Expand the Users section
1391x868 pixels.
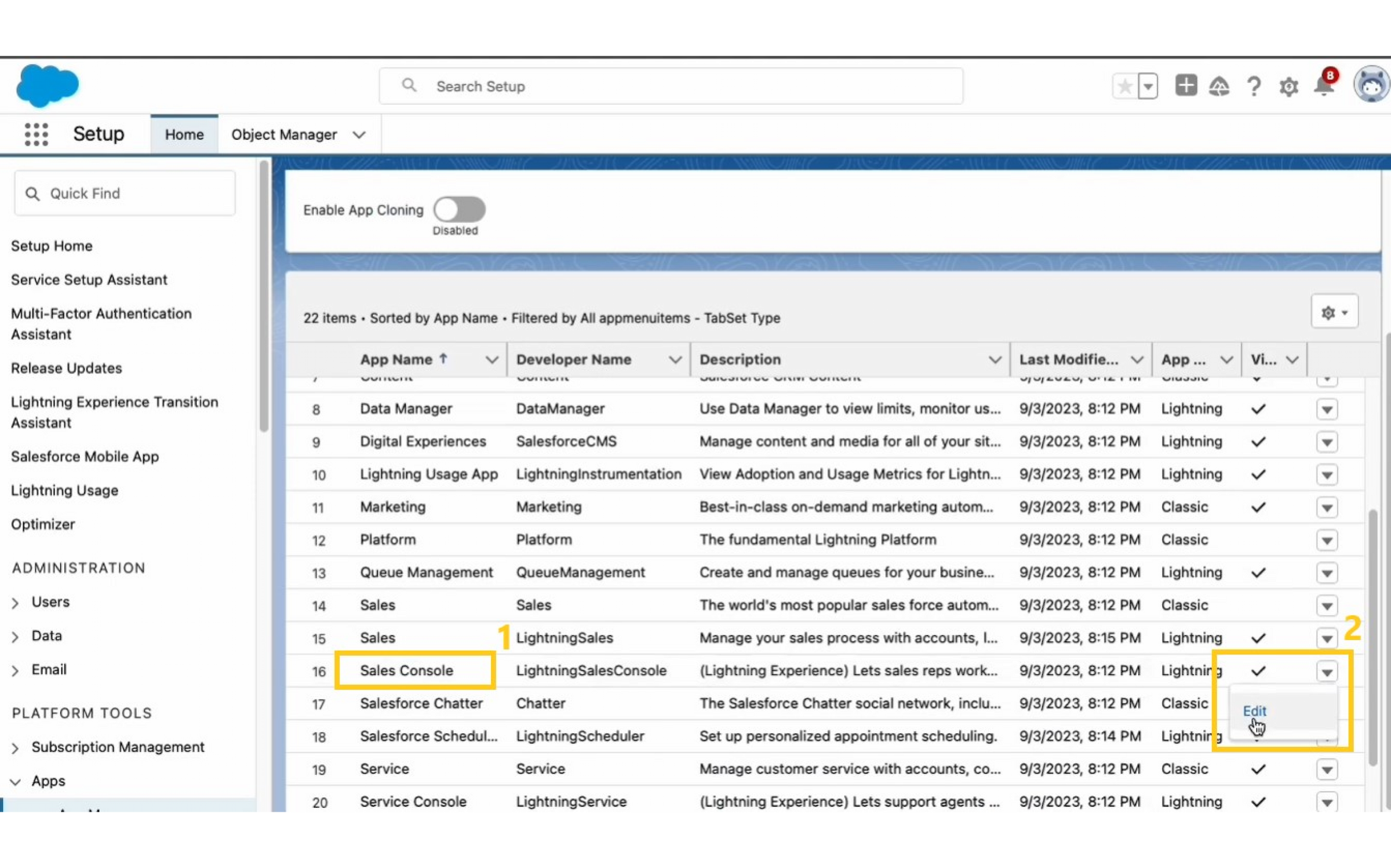(x=16, y=603)
